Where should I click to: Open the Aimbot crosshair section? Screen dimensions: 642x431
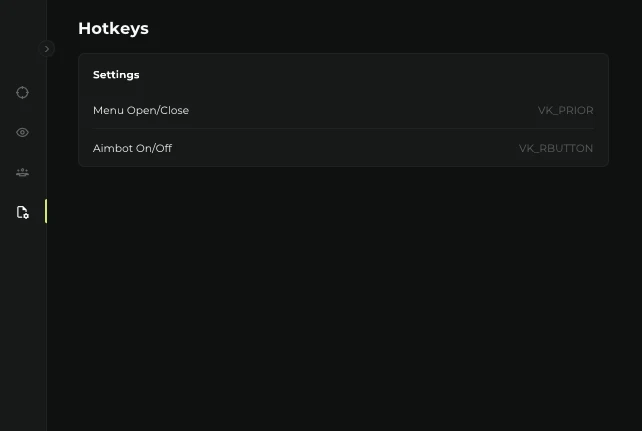[23, 93]
